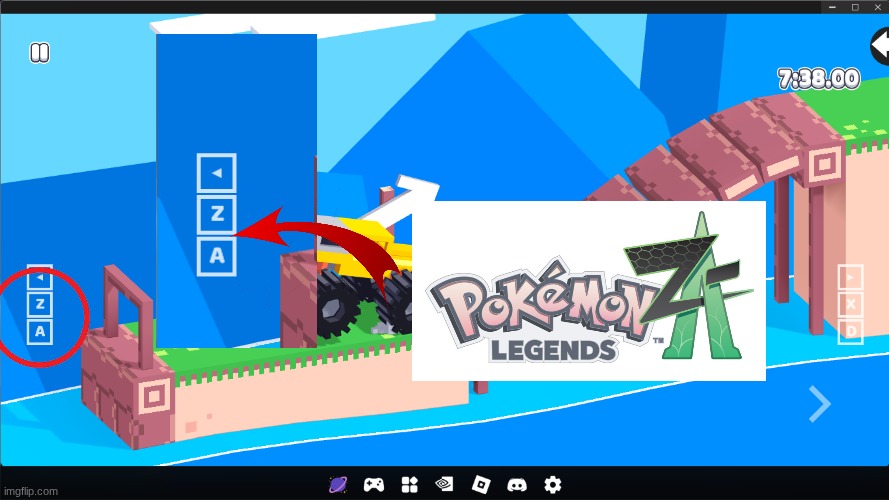Tap the faded D key on right side
This screenshot has height=500, width=889.
850,331
